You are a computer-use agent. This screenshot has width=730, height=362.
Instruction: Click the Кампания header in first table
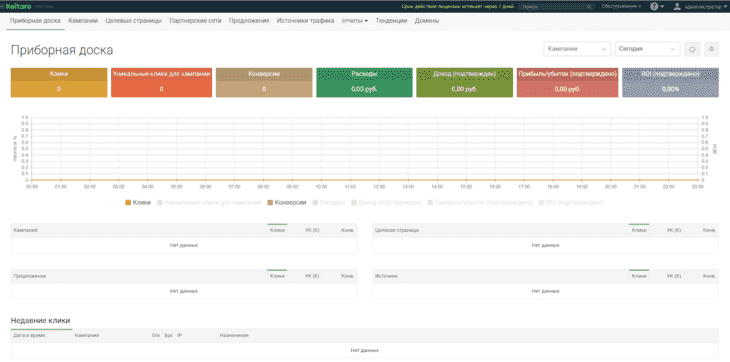tap(26, 230)
